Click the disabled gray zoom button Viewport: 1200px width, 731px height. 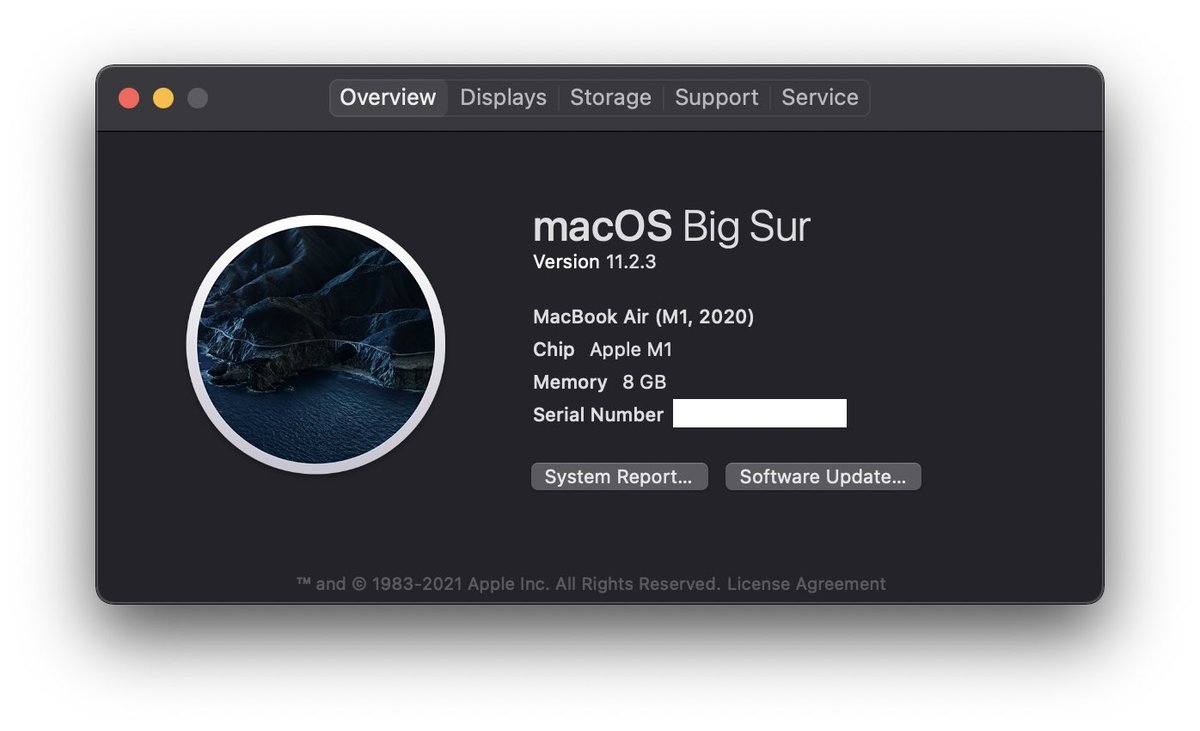(198, 98)
